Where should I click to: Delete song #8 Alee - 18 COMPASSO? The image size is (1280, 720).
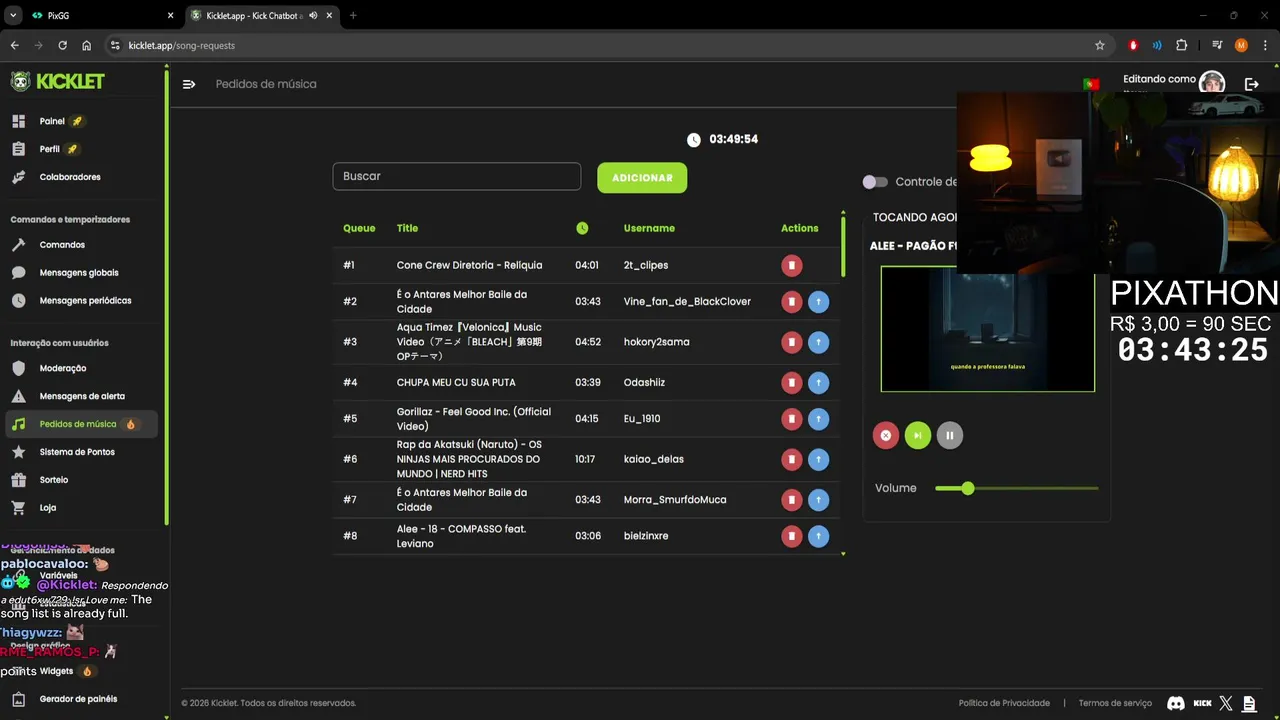[791, 536]
